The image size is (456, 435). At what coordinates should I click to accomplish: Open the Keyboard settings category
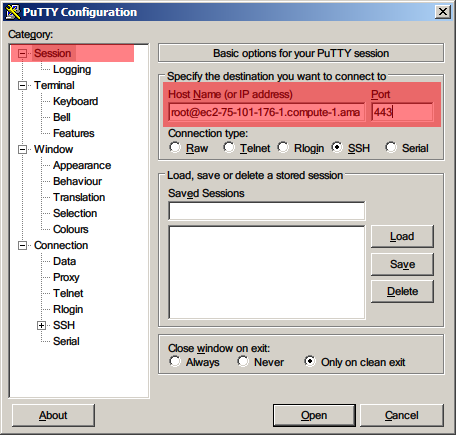coord(76,101)
